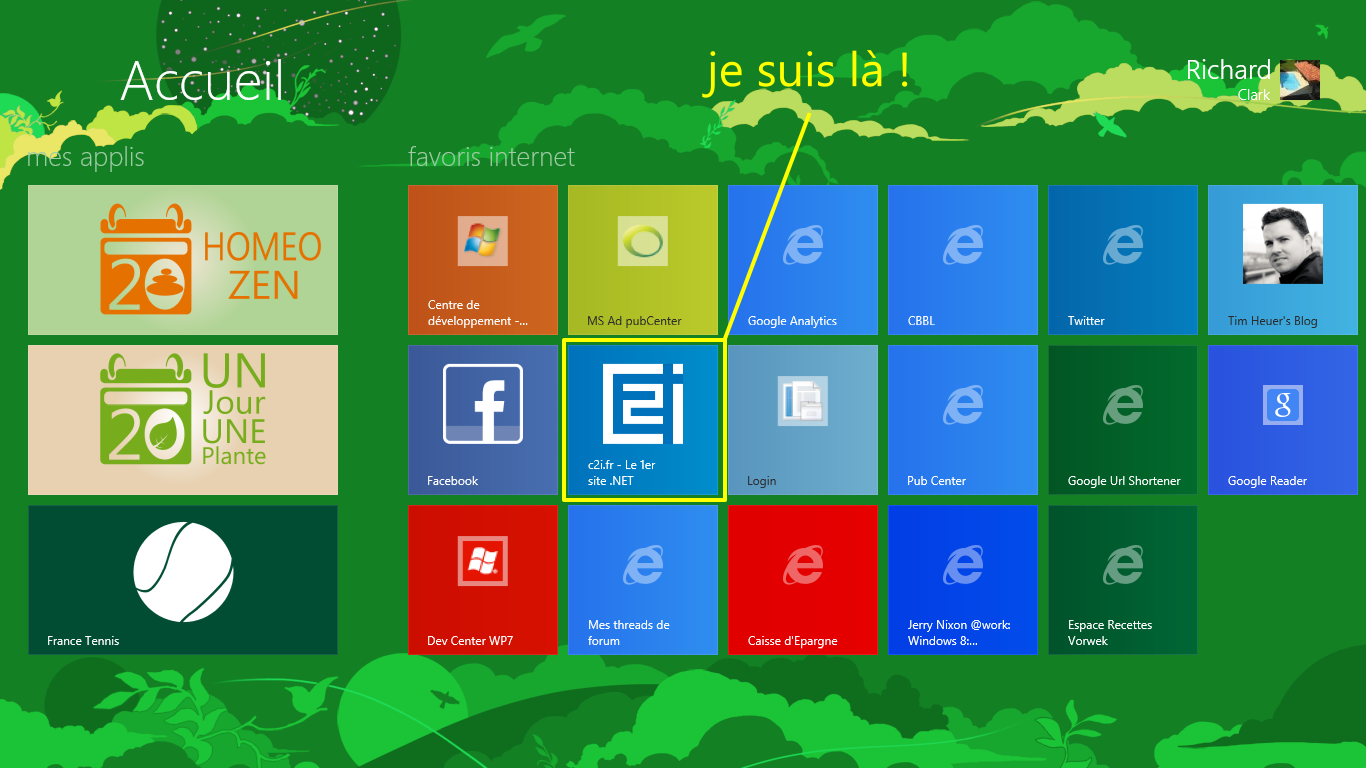Open the Google Reader tile
Image resolution: width=1366 pixels, height=768 pixels.
point(1283,420)
